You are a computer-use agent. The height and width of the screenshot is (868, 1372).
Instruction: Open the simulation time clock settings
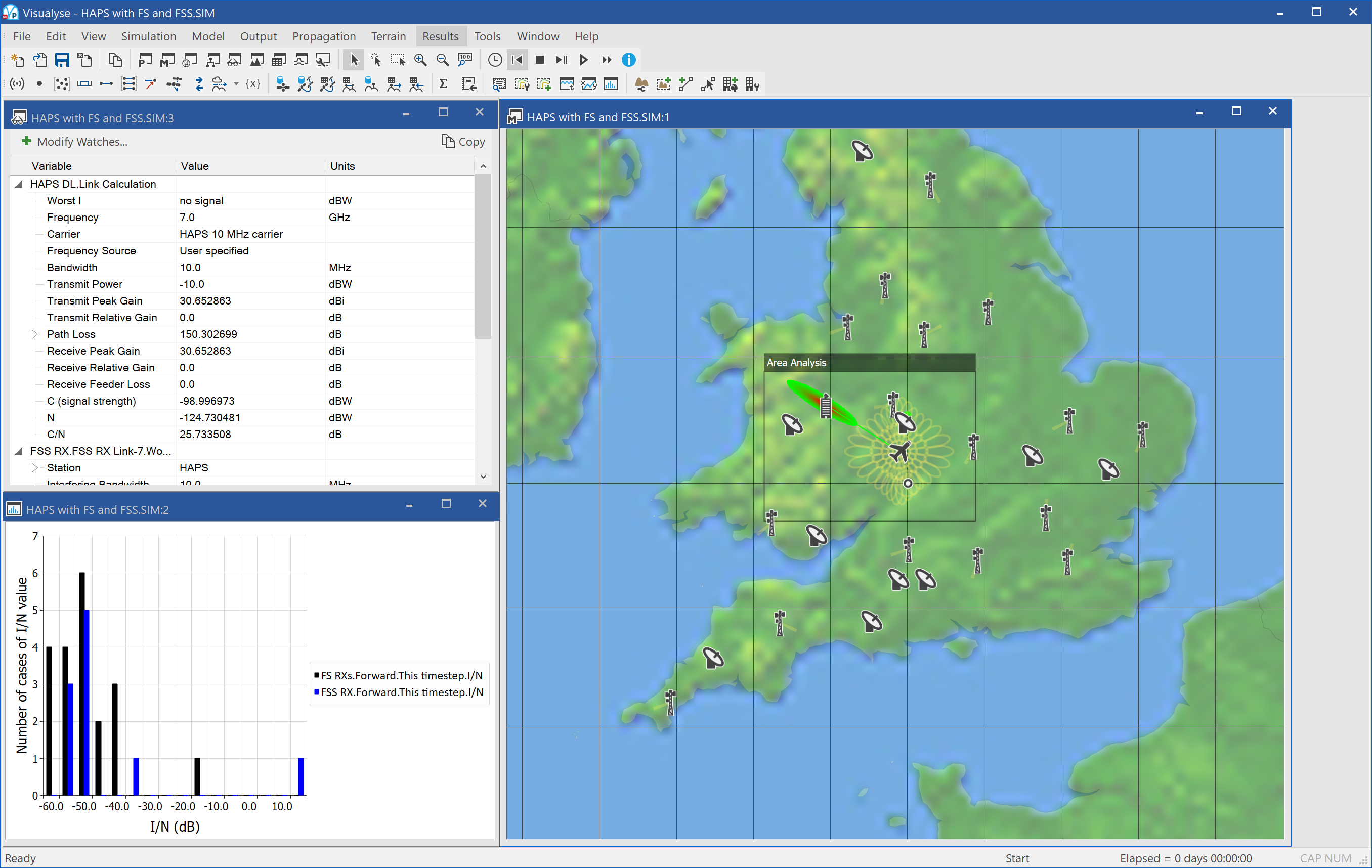(x=495, y=60)
